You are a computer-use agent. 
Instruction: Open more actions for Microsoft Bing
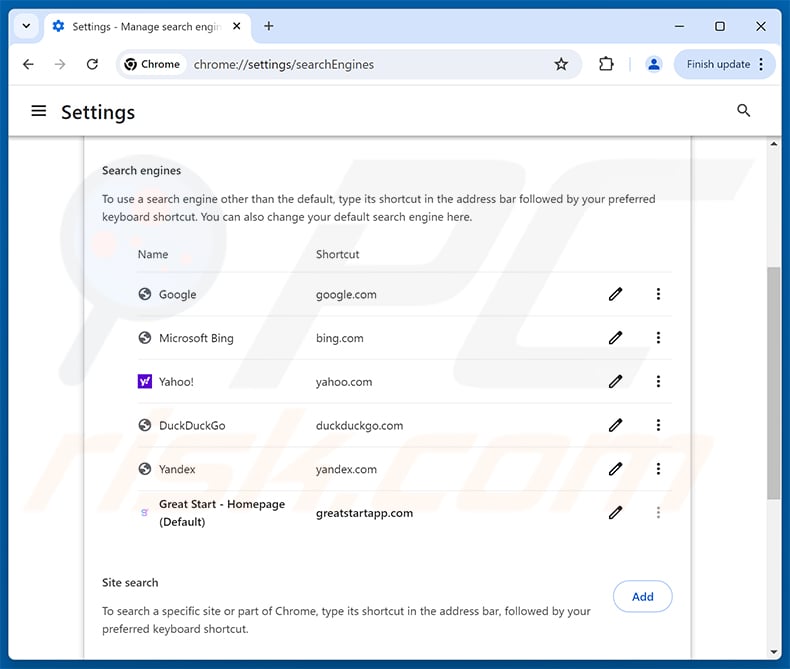point(658,338)
